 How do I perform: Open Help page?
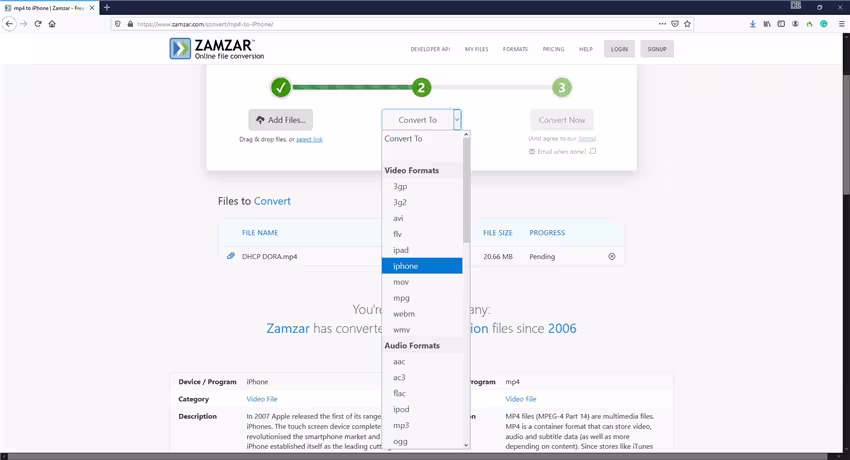click(585, 49)
